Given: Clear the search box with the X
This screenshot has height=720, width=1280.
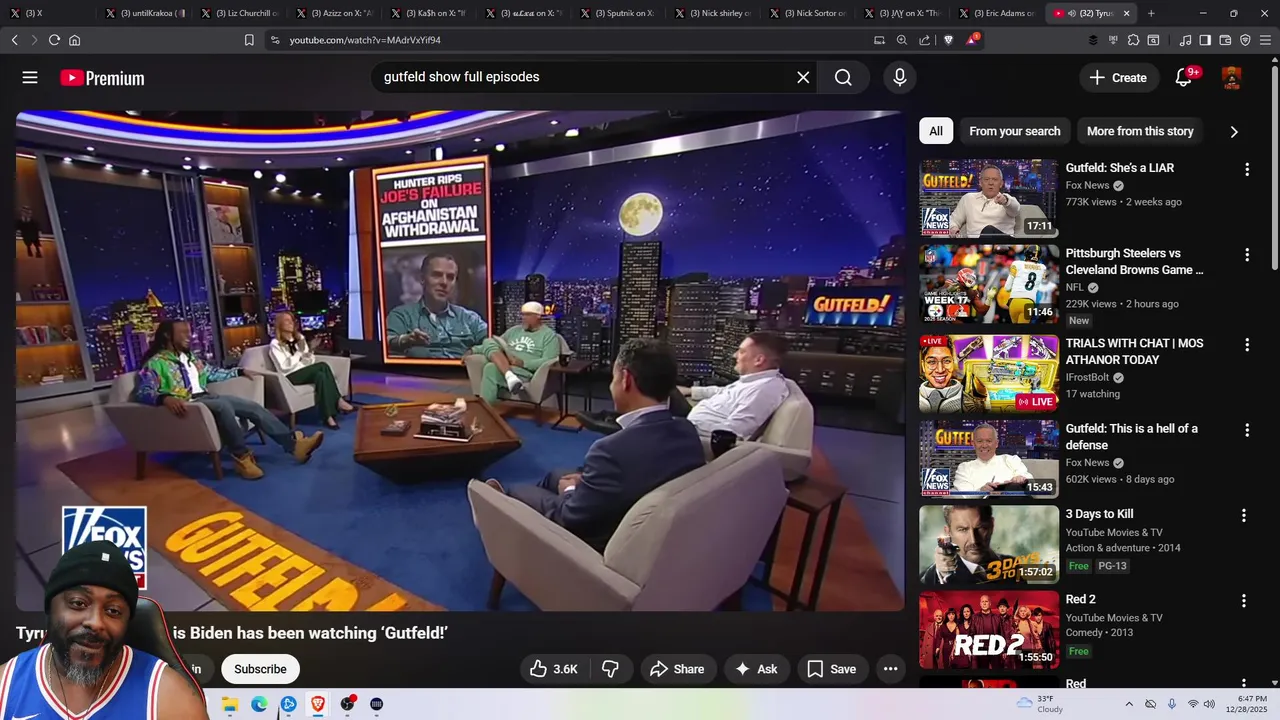Looking at the screenshot, I should (x=803, y=78).
